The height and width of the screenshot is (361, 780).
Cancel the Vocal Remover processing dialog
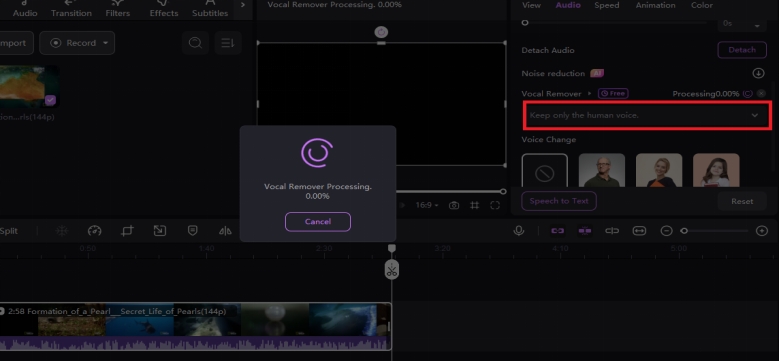click(317, 222)
